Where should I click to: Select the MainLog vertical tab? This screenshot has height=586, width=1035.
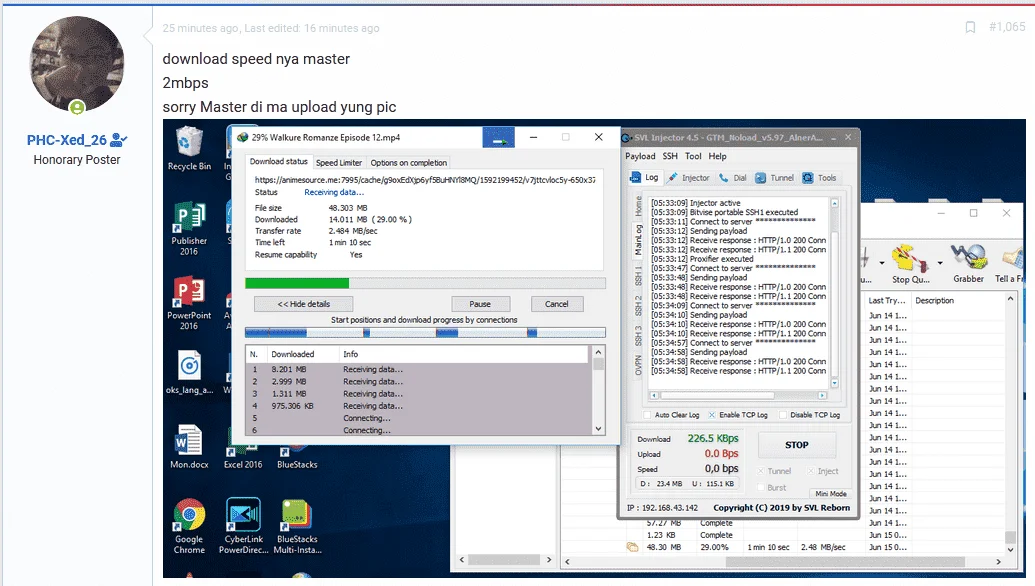pyautogui.click(x=638, y=240)
